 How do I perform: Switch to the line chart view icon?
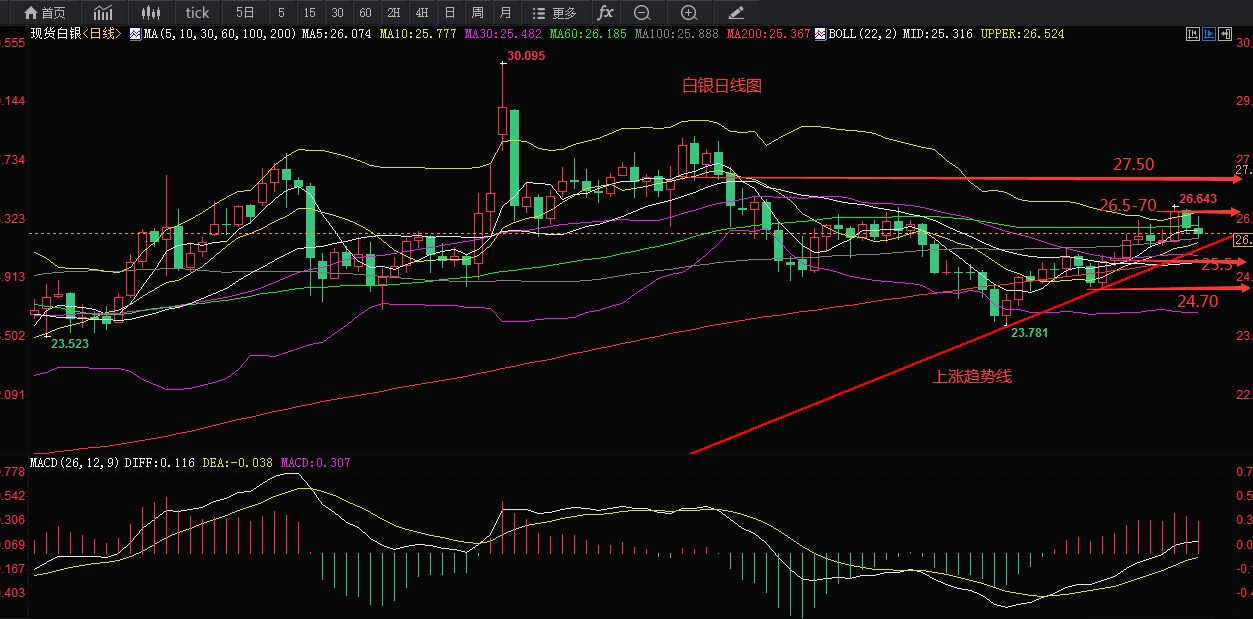pos(102,13)
